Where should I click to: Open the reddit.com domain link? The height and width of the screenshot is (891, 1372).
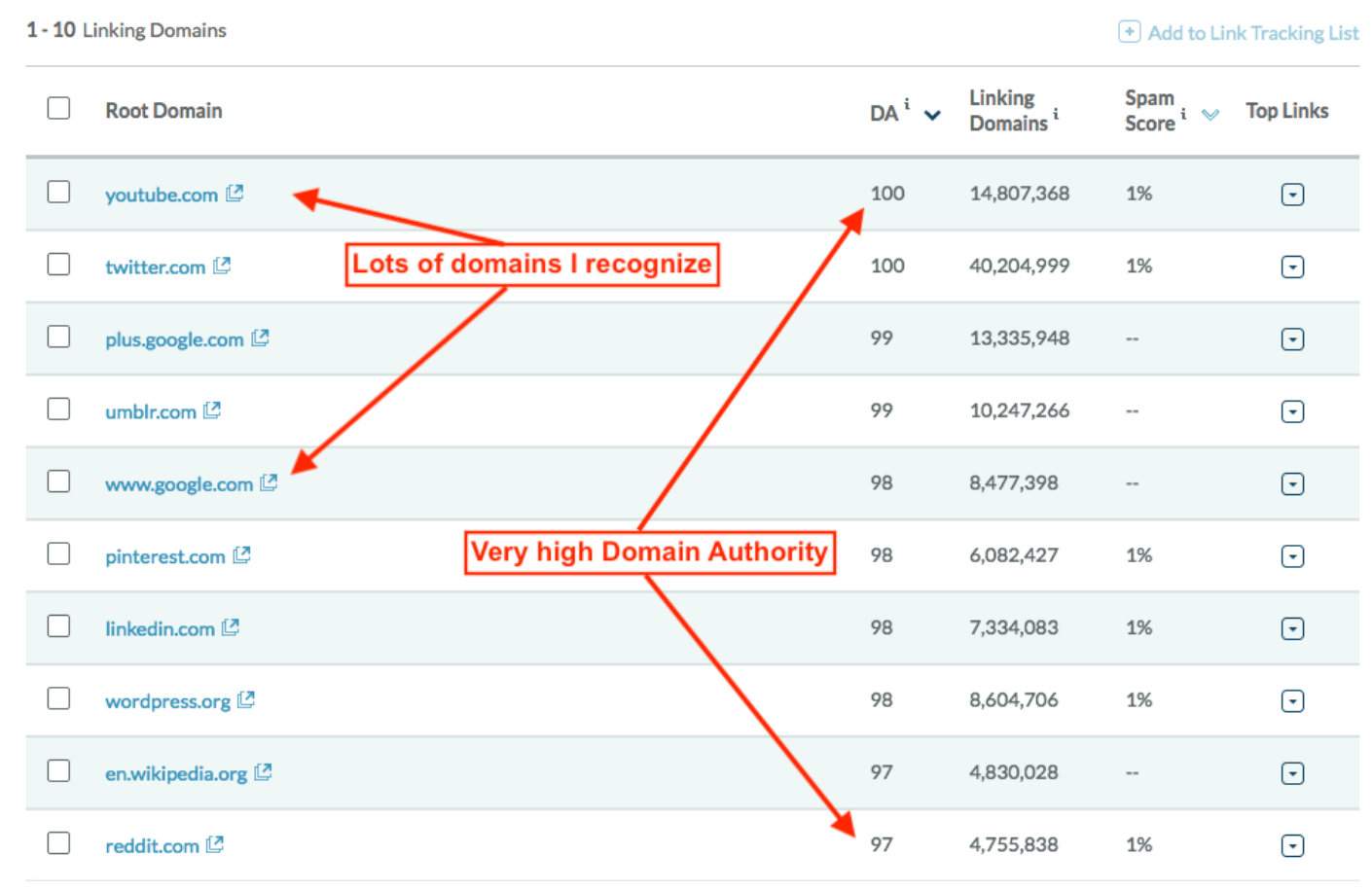(152, 846)
